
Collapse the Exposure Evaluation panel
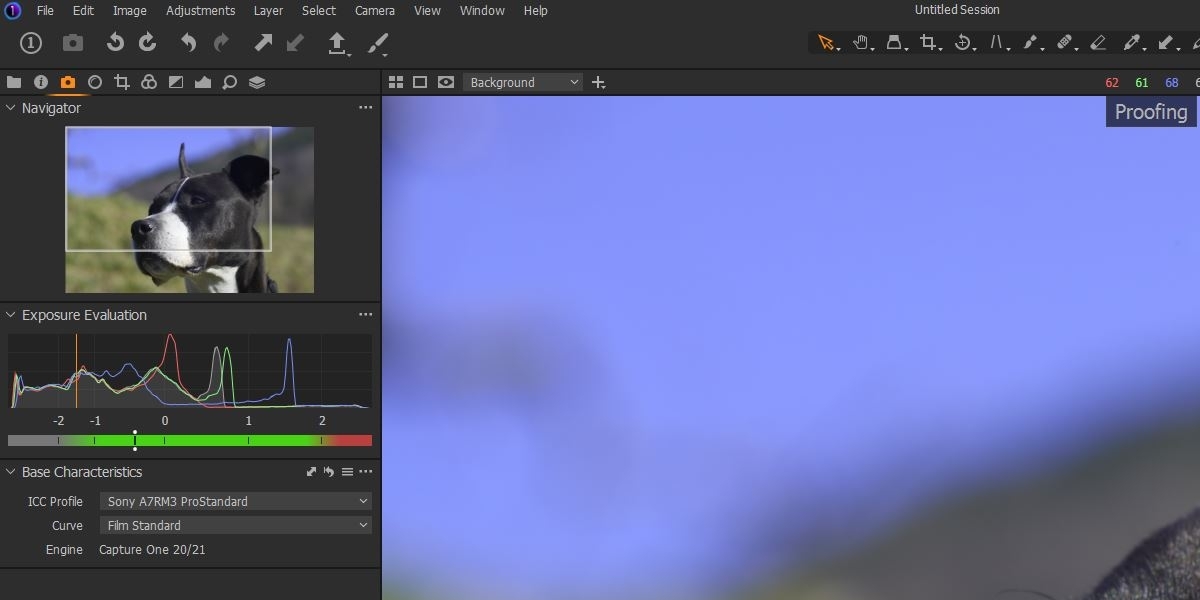11,315
